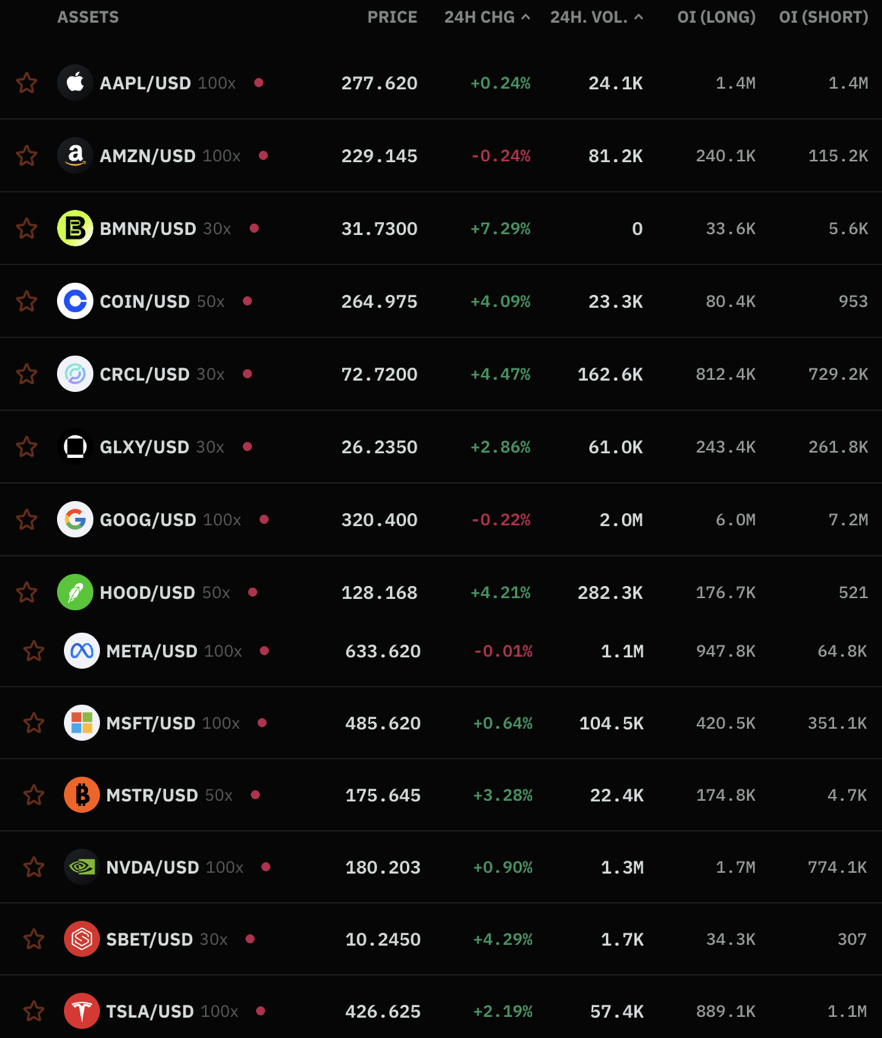Click the ASSETS column header
Viewport: 882px width, 1038px height.
[88, 17]
